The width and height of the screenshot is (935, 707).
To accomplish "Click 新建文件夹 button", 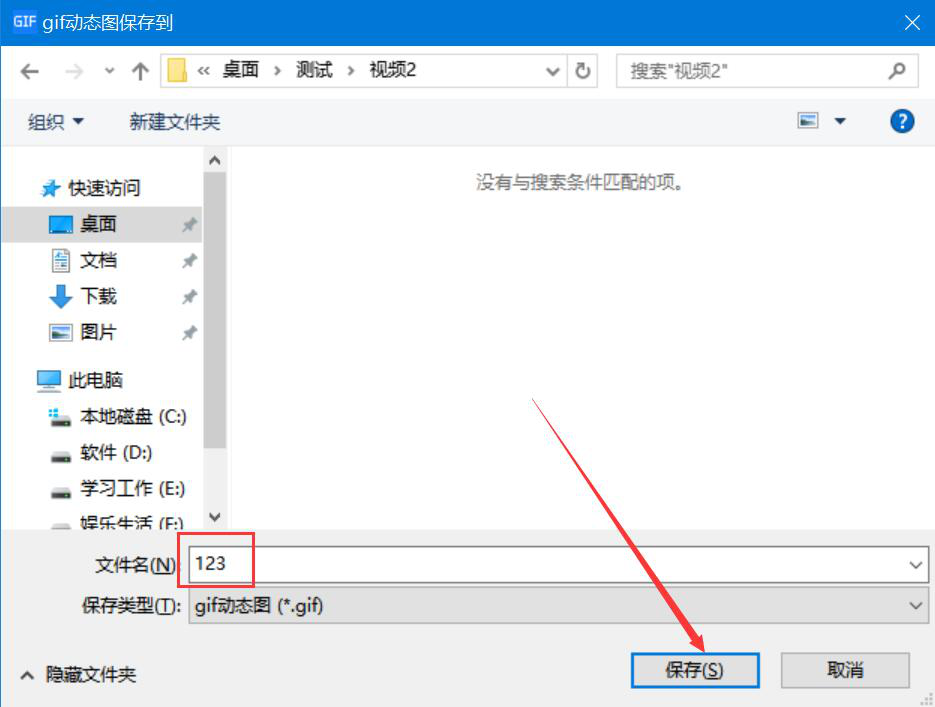I will click(x=175, y=122).
